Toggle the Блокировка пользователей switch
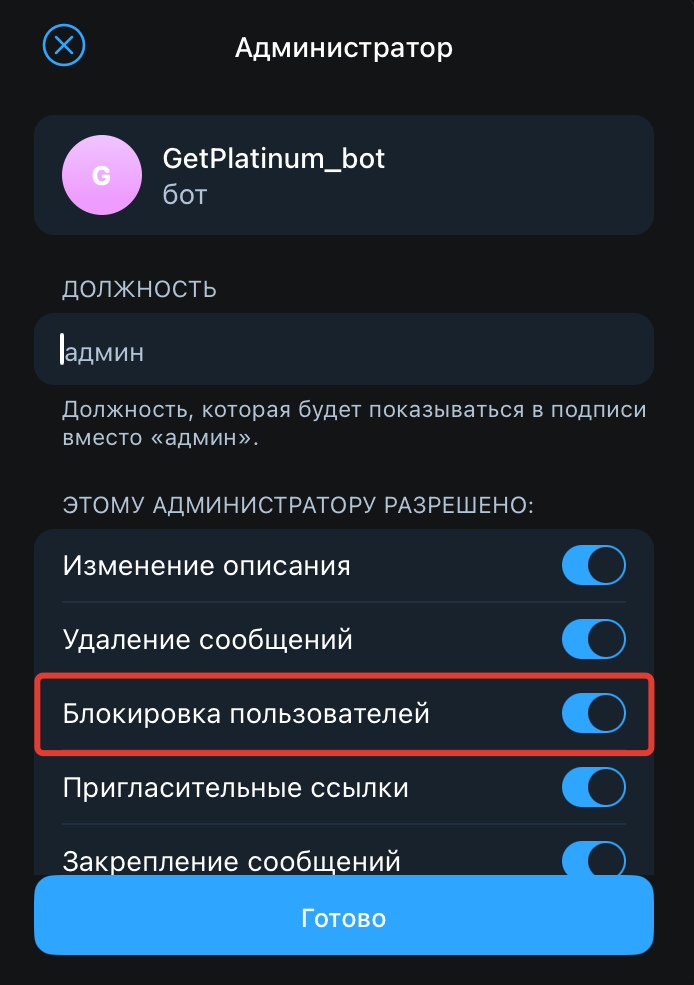Screen dimensions: 694x985 (x=593, y=714)
